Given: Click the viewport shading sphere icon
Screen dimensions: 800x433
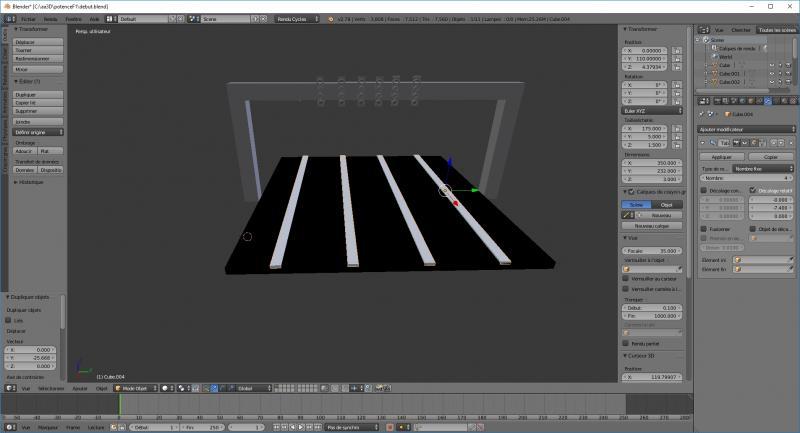Looking at the screenshot, I should coord(166,388).
